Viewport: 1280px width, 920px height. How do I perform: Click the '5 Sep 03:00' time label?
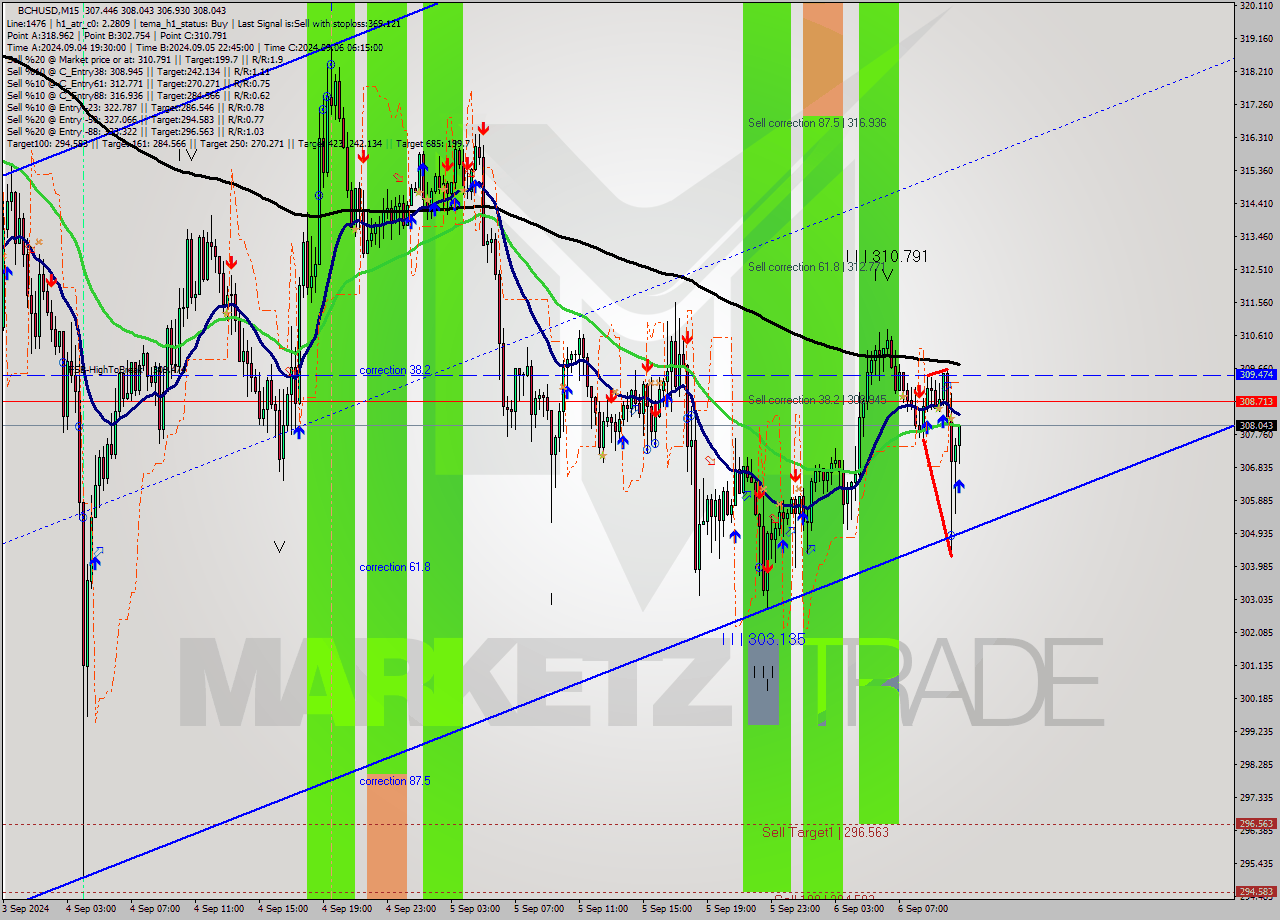pos(476,909)
